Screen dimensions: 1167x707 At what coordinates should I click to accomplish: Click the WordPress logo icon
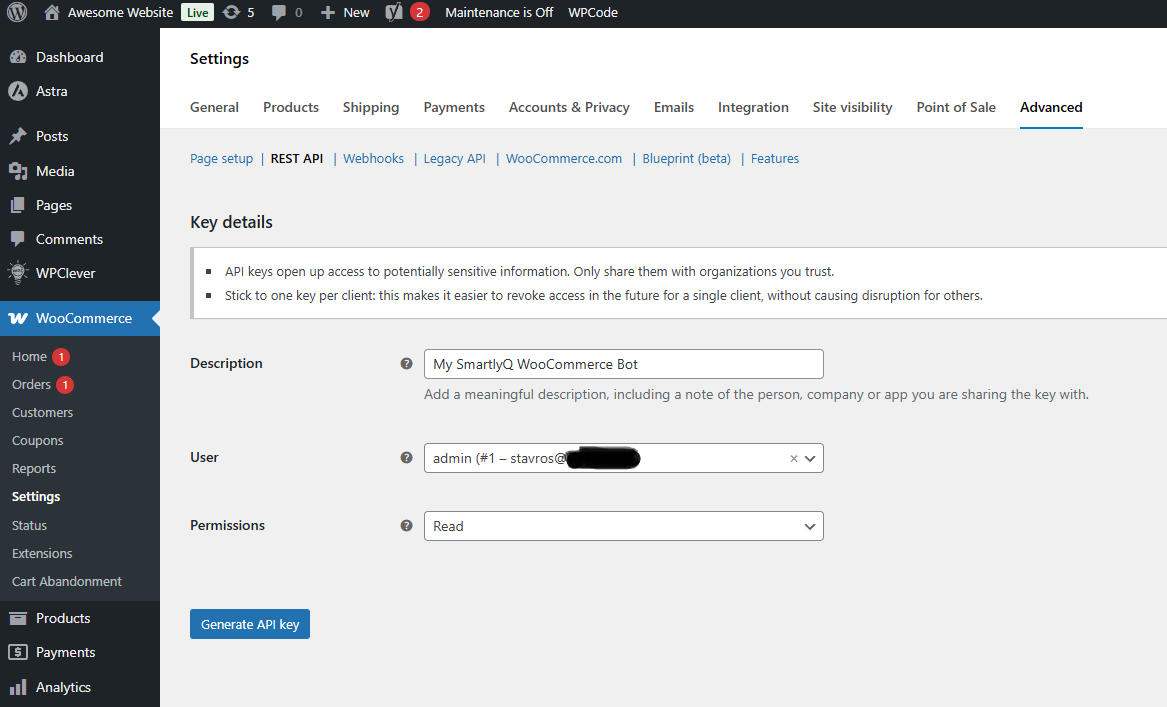point(17,12)
